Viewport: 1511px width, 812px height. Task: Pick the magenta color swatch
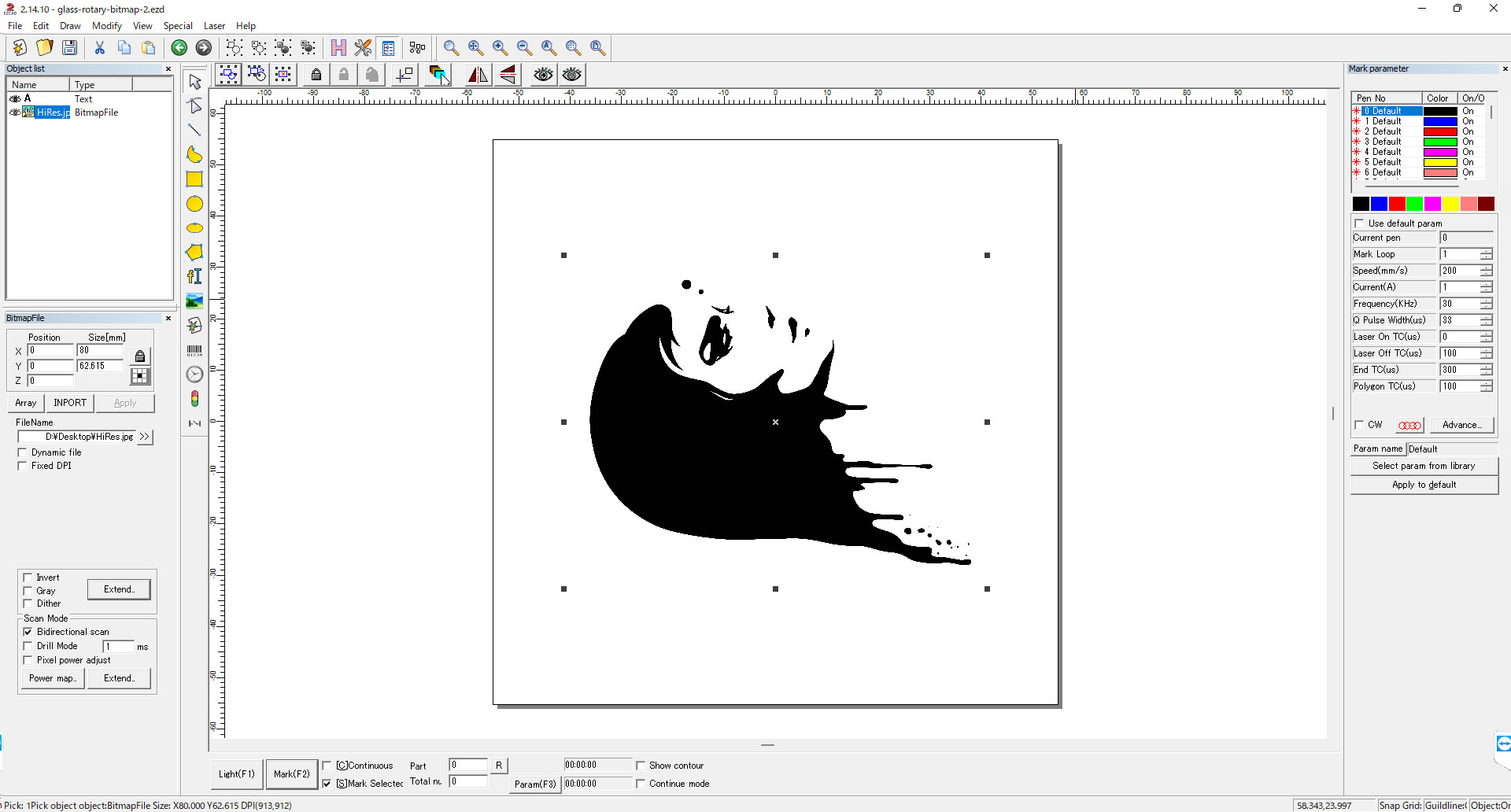[x=1432, y=204]
